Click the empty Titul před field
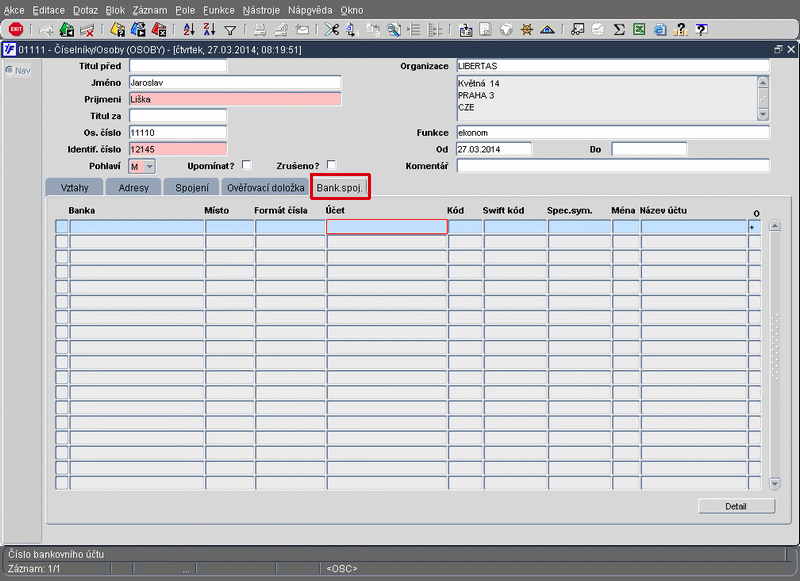 click(178, 66)
